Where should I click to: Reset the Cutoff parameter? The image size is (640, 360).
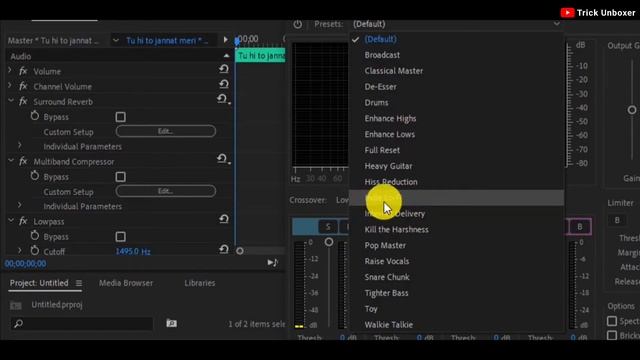(224, 249)
